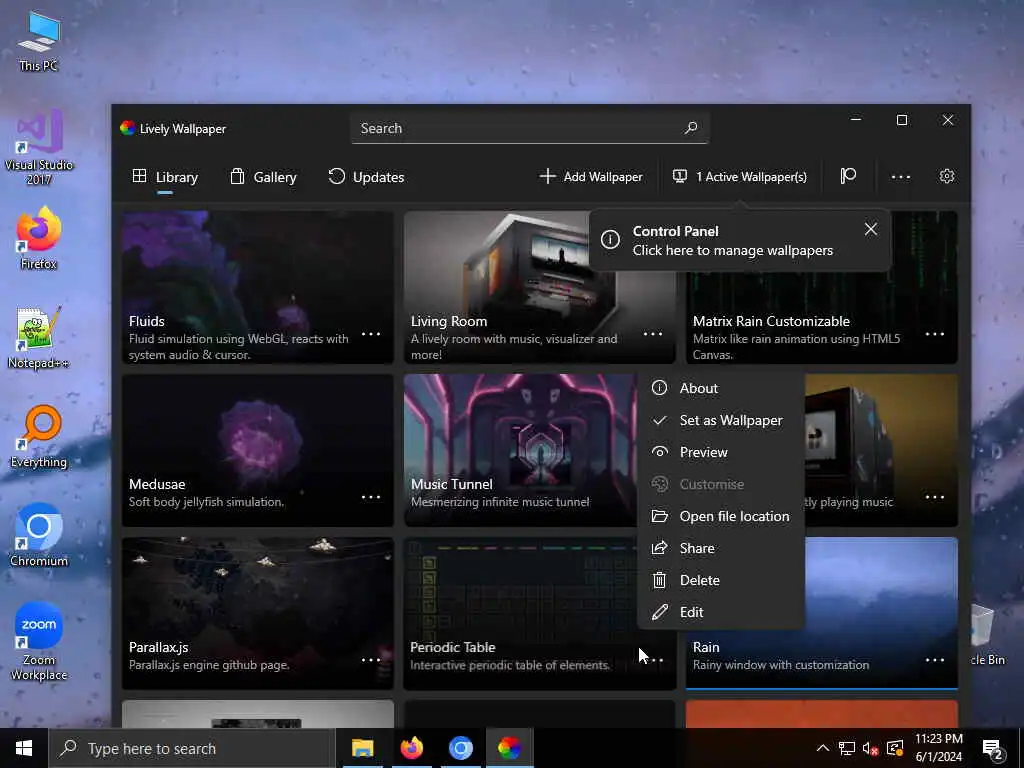Open 1 Active Wallpaper(s) control panel

740,177
